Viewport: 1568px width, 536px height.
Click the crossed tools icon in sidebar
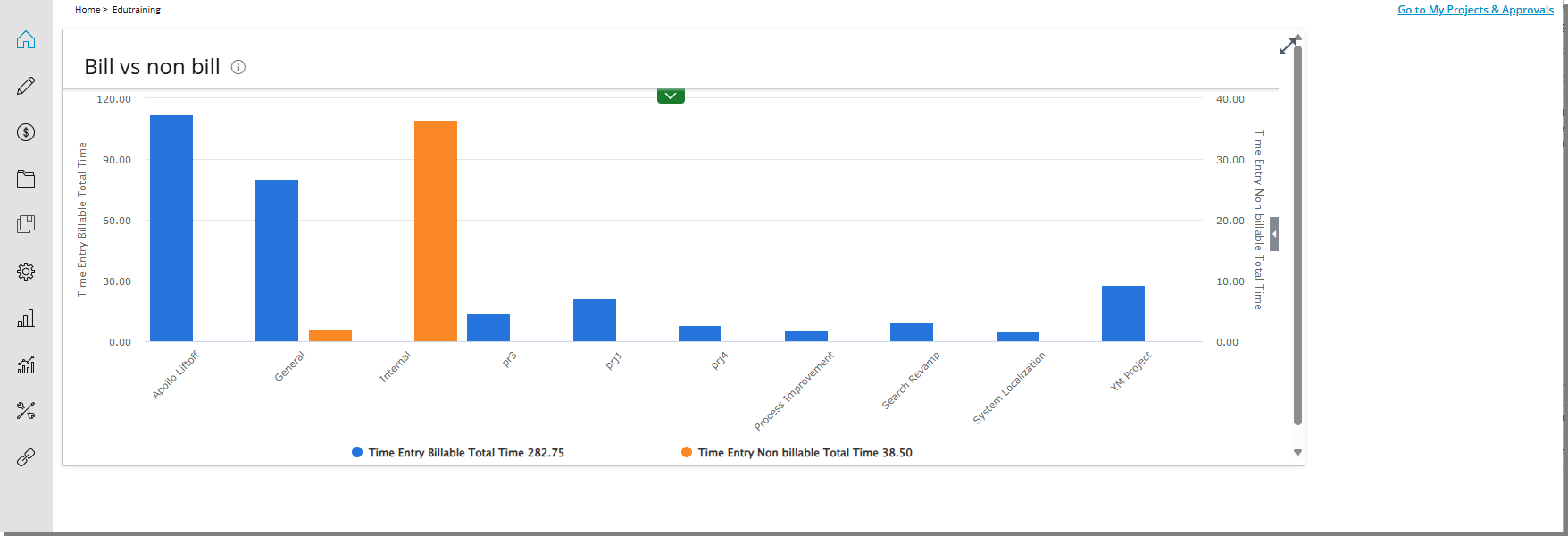26,411
